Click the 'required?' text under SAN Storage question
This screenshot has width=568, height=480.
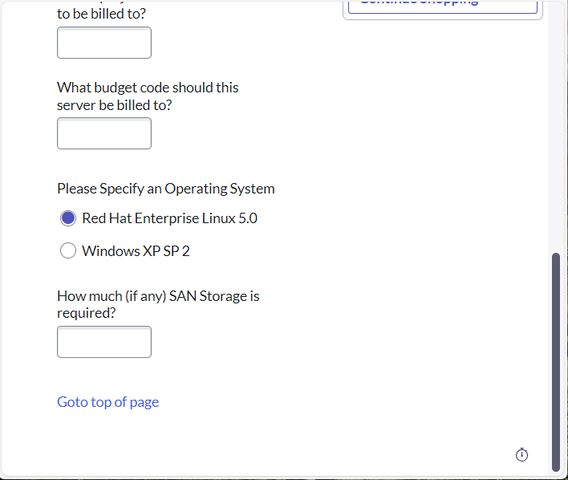click(87, 313)
